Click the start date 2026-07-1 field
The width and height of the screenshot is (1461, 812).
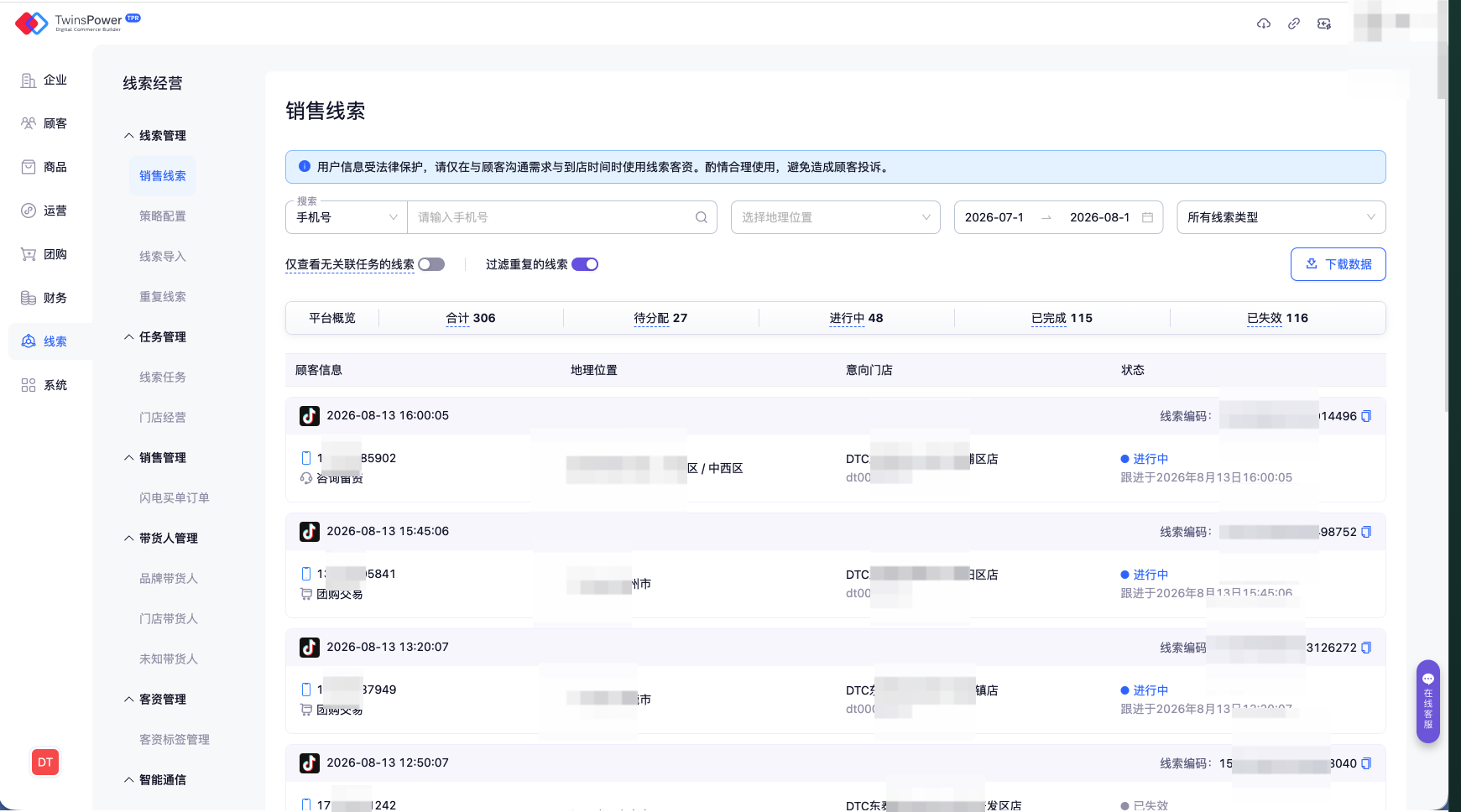pyautogui.click(x=994, y=217)
